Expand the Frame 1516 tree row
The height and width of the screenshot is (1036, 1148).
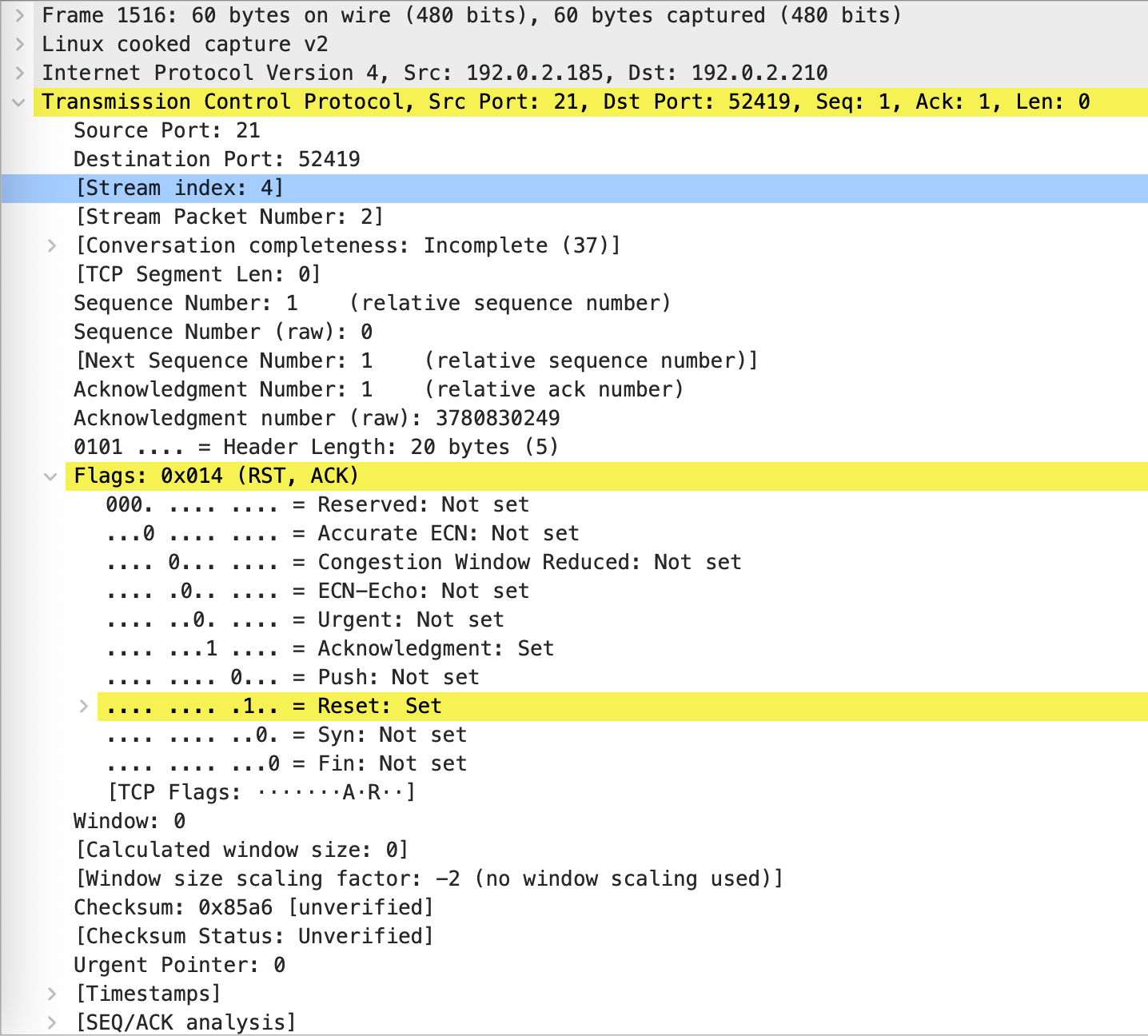tap(19, 15)
